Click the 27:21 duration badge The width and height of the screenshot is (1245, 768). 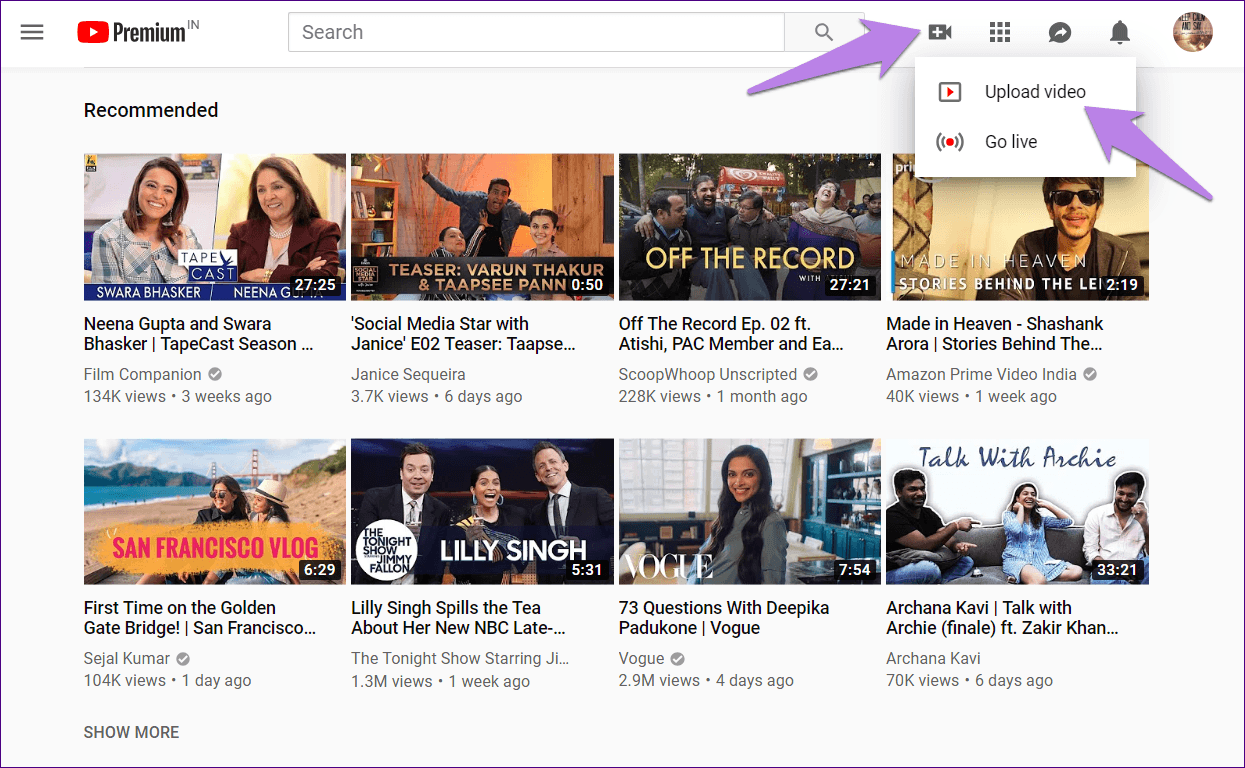(850, 285)
